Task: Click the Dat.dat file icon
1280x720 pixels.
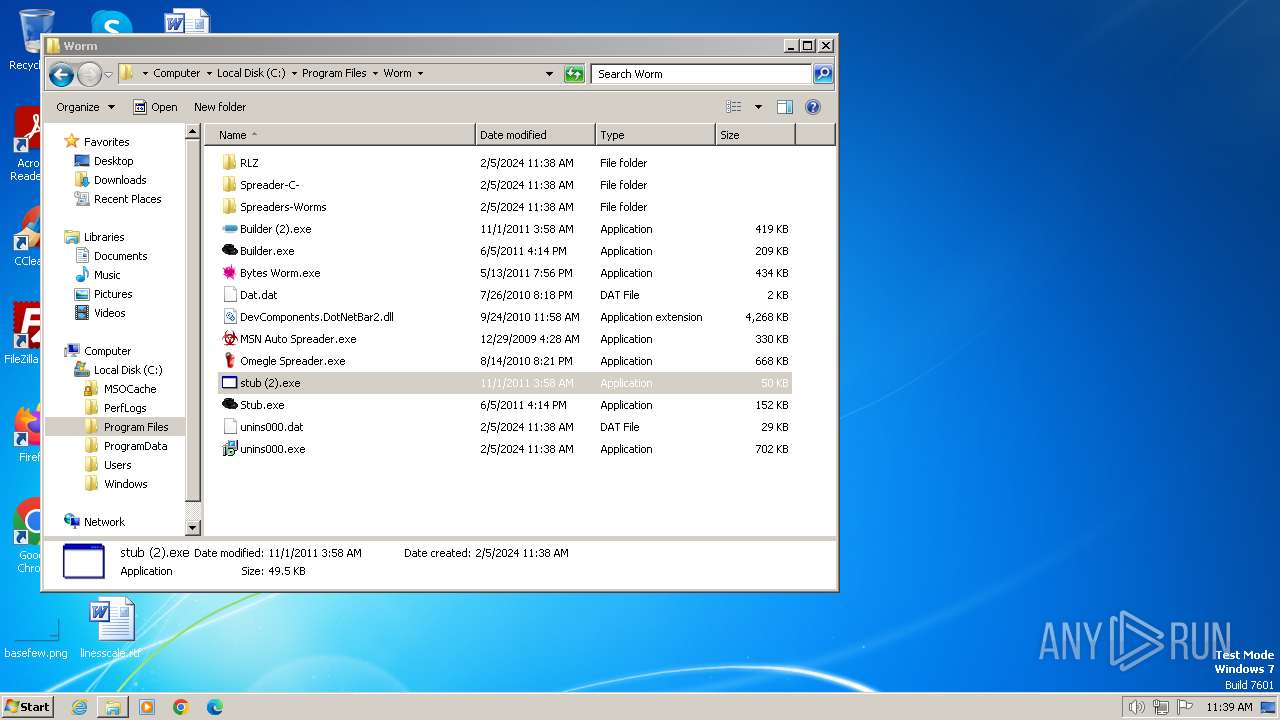Action: point(229,295)
